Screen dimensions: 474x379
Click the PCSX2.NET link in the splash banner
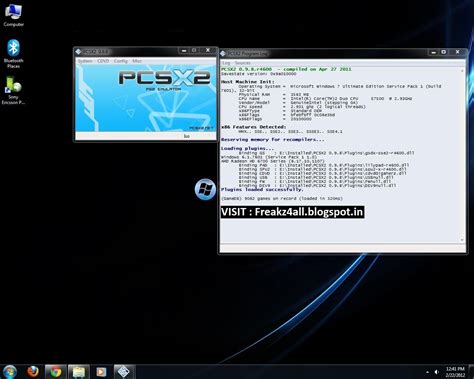[x=201, y=128]
